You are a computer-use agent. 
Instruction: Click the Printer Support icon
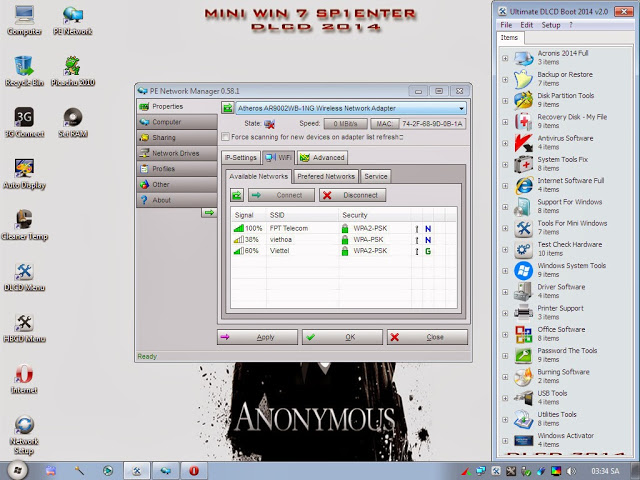pos(524,313)
